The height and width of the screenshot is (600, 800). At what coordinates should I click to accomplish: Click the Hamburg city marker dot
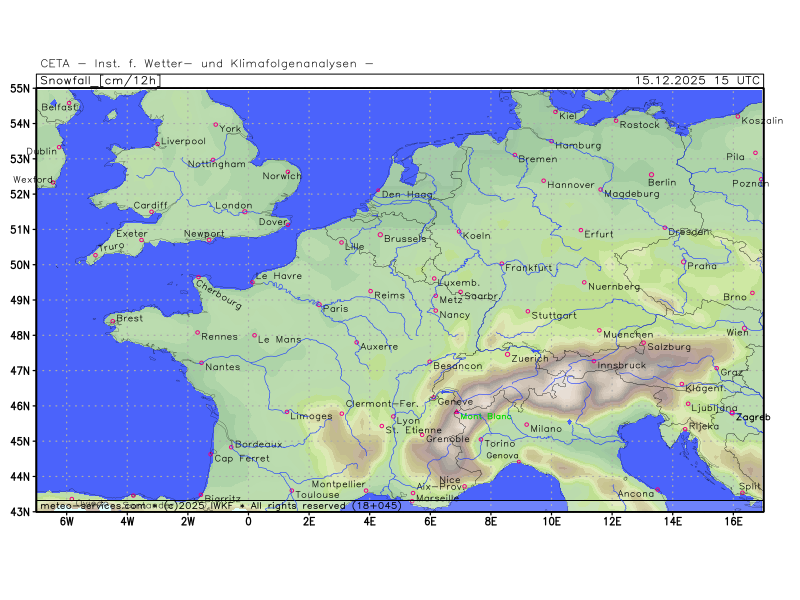551,141
